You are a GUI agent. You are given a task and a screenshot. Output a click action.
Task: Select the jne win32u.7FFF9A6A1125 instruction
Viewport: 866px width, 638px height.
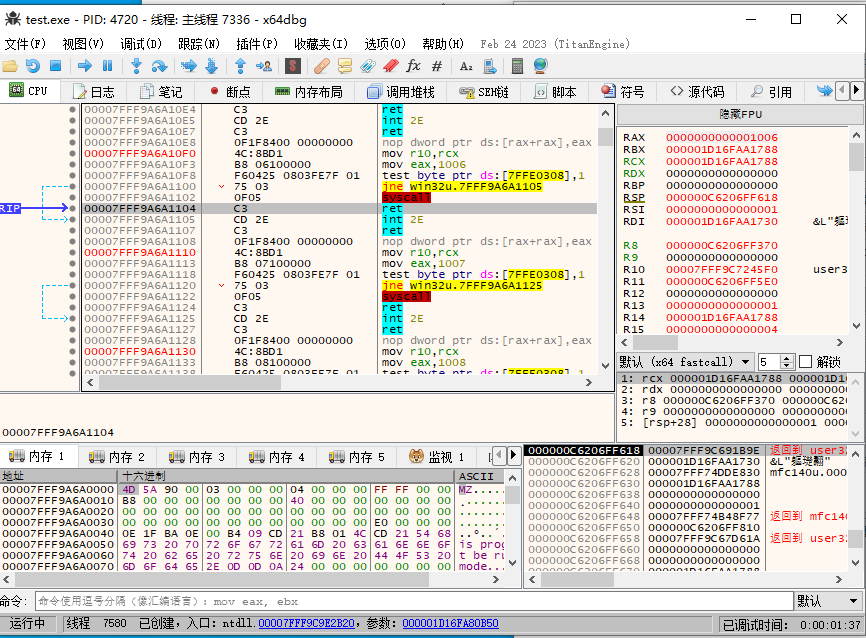(462, 285)
